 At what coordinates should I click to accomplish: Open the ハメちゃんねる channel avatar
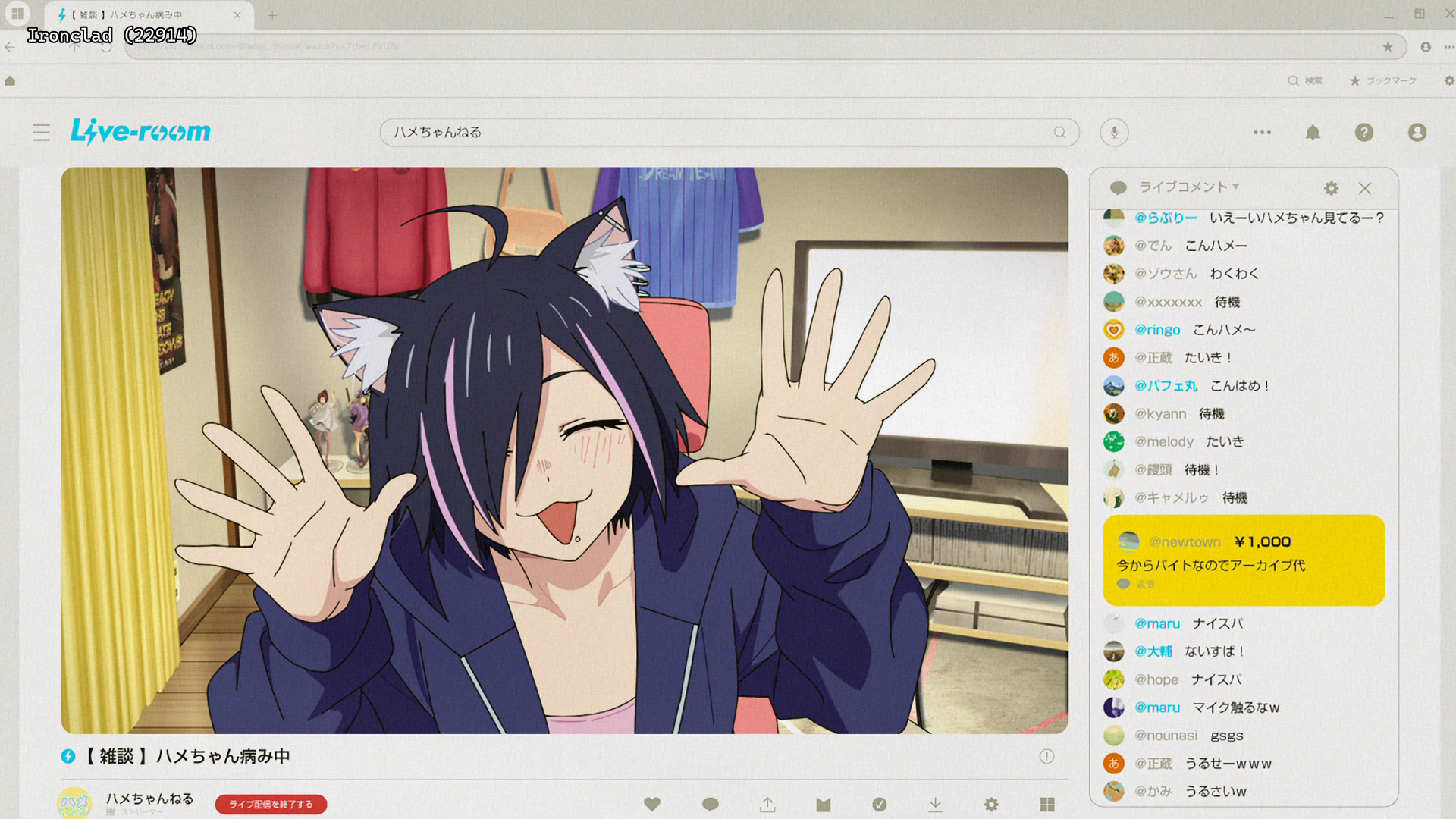[74, 804]
